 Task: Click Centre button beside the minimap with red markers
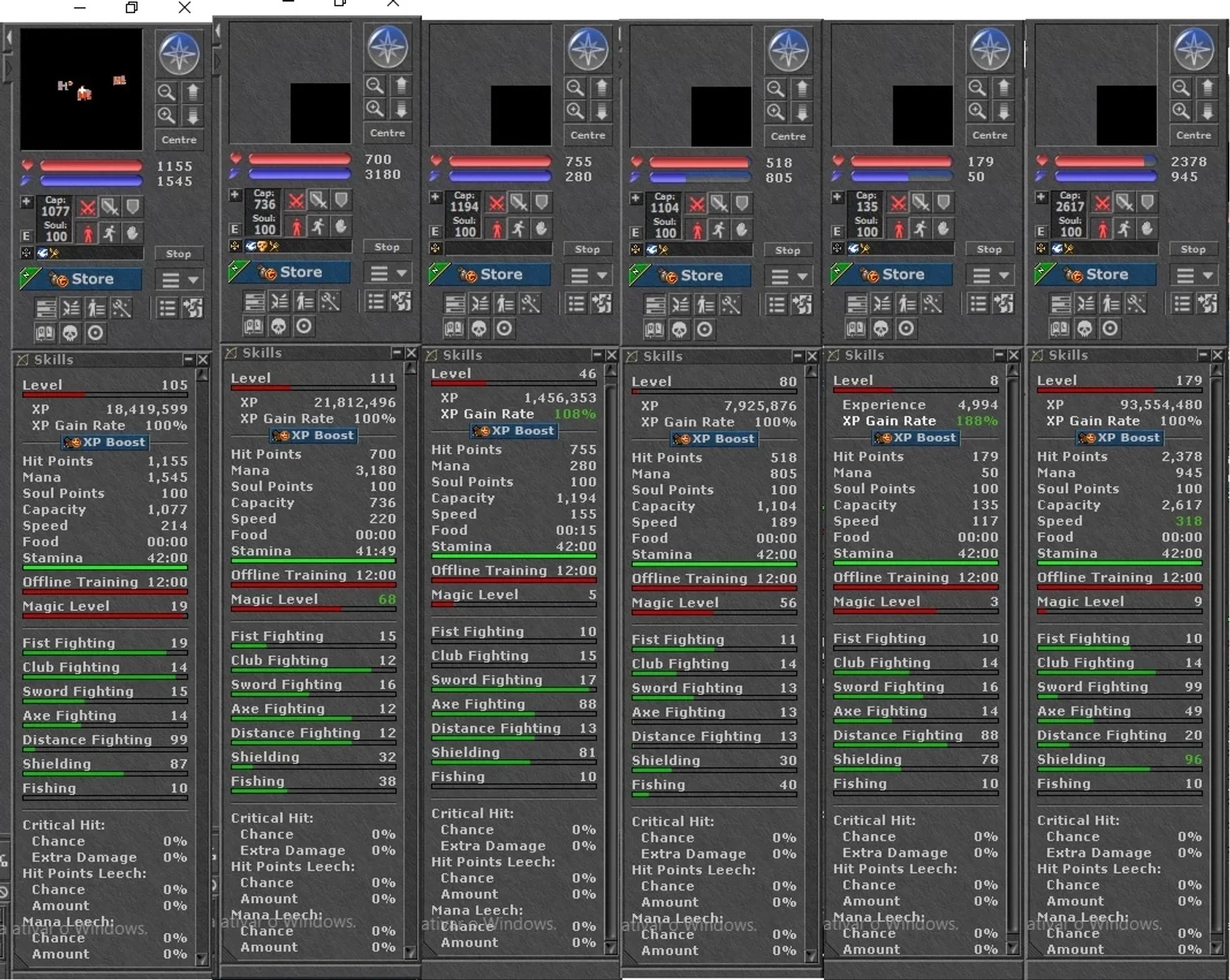click(x=179, y=140)
